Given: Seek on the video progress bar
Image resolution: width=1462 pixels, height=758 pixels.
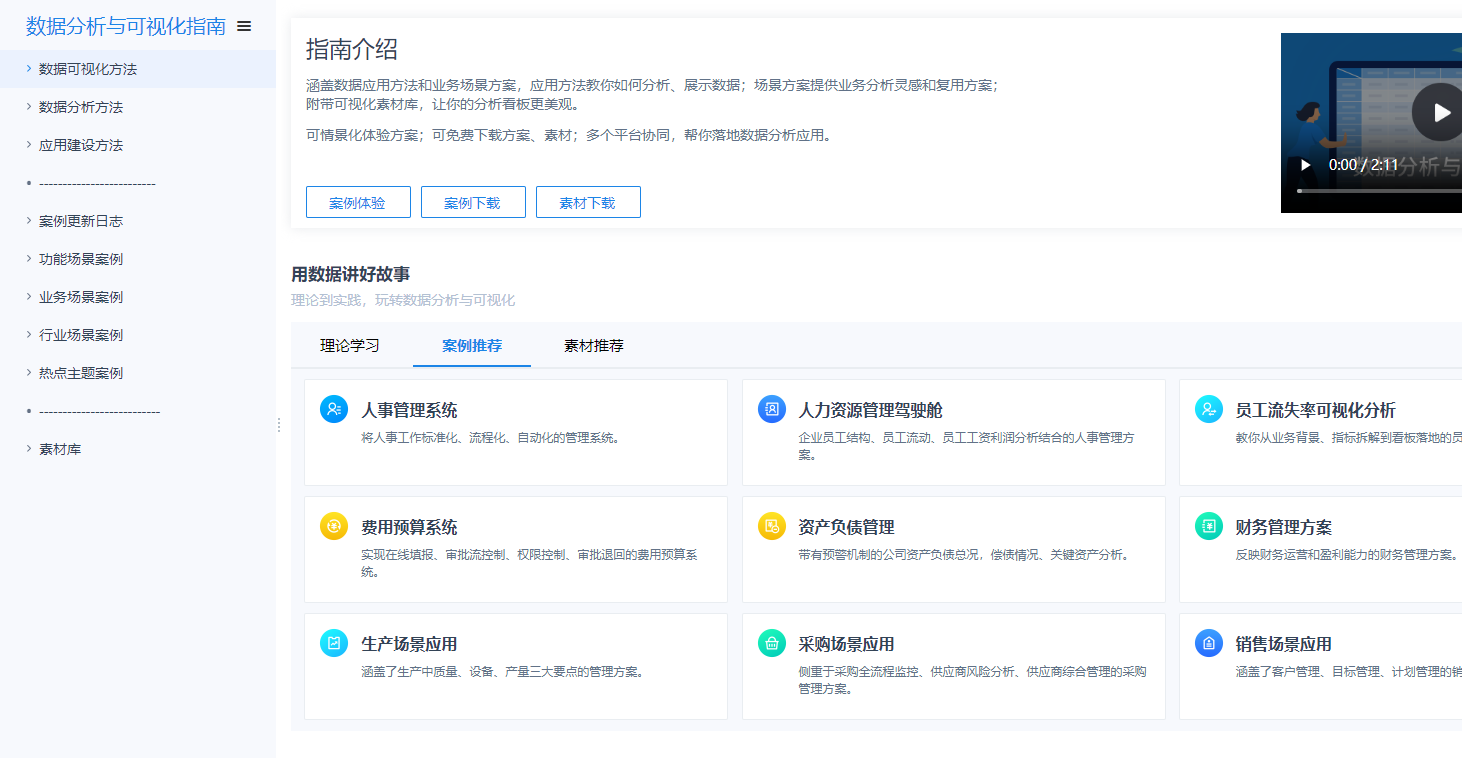Looking at the screenshot, I should click(1379, 190).
